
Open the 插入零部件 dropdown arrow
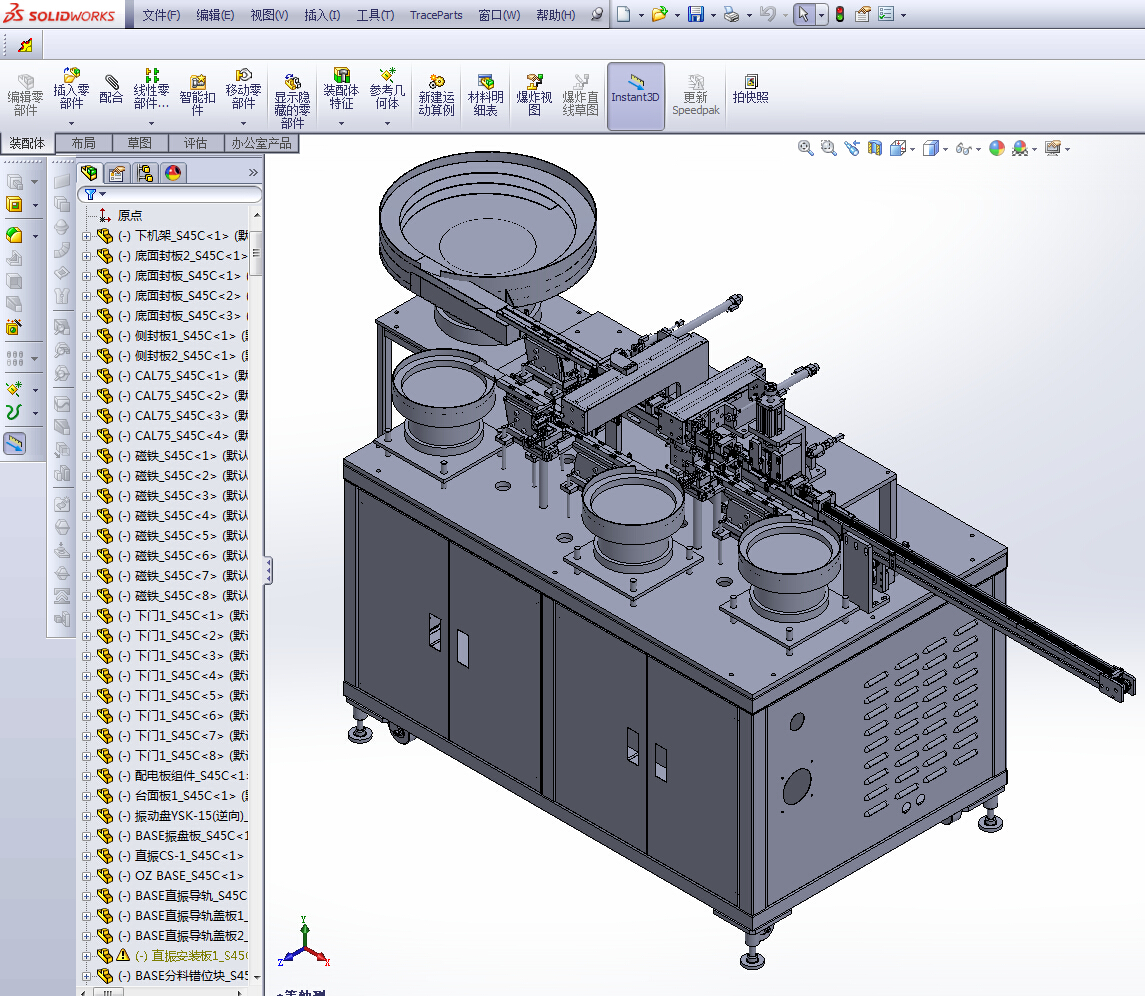point(71,123)
